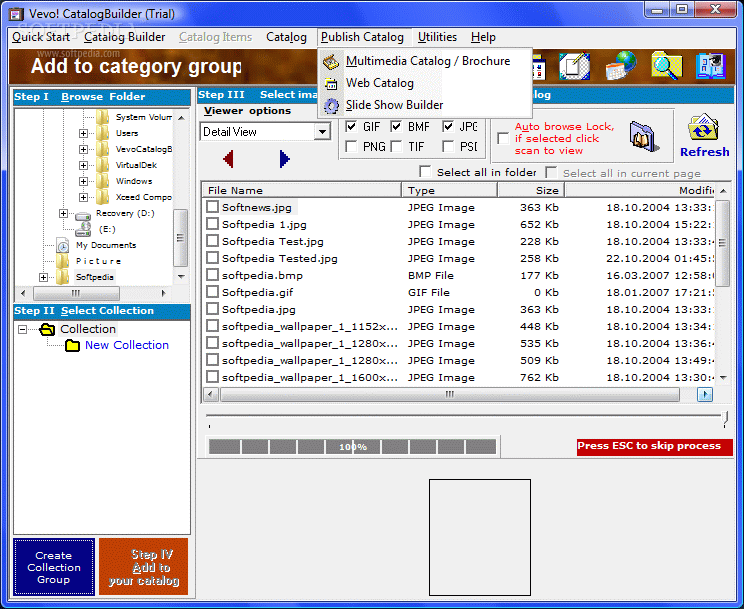Collapse the Collection tree node
Image resolution: width=744 pixels, height=609 pixels.
click(x=22, y=329)
